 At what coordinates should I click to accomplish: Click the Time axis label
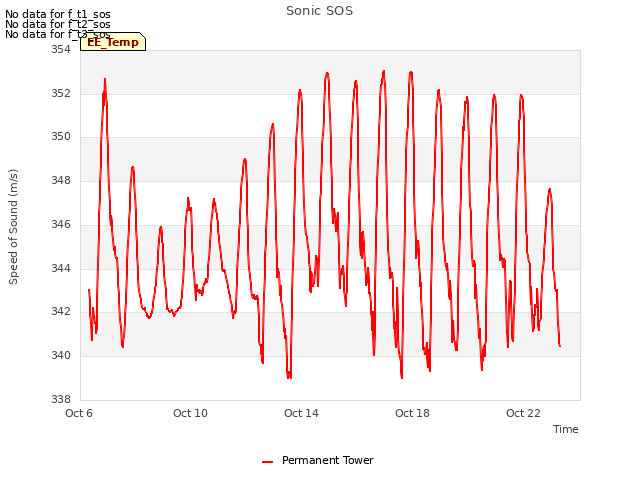[x=565, y=429]
